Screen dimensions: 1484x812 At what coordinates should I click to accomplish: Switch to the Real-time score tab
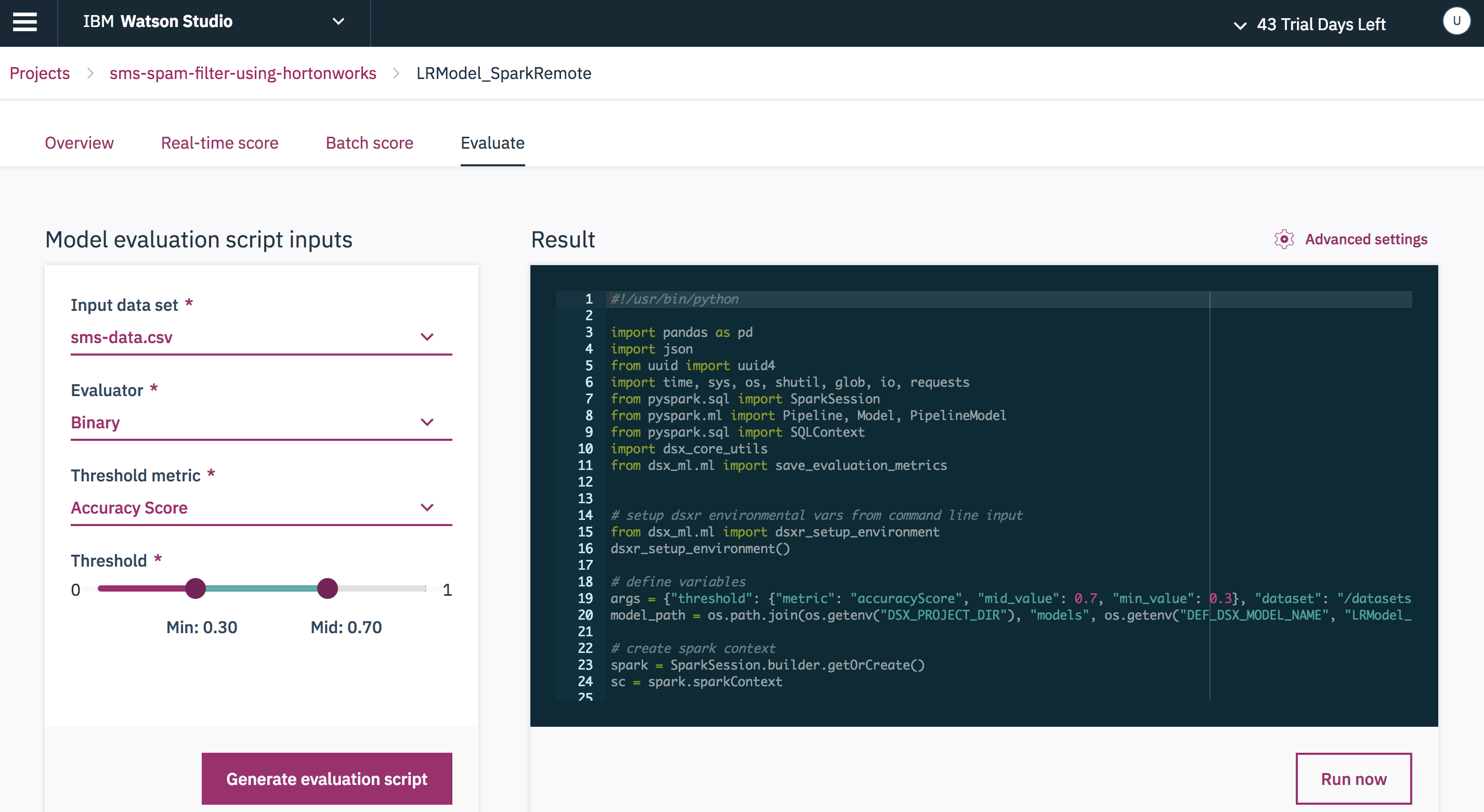pyautogui.click(x=219, y=143)
